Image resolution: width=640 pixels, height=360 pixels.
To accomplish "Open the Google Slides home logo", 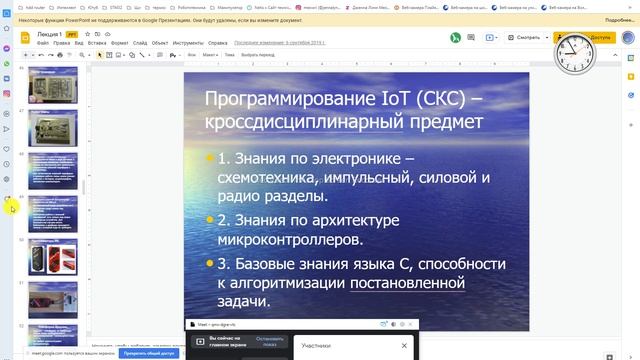I will coord(25,38).
